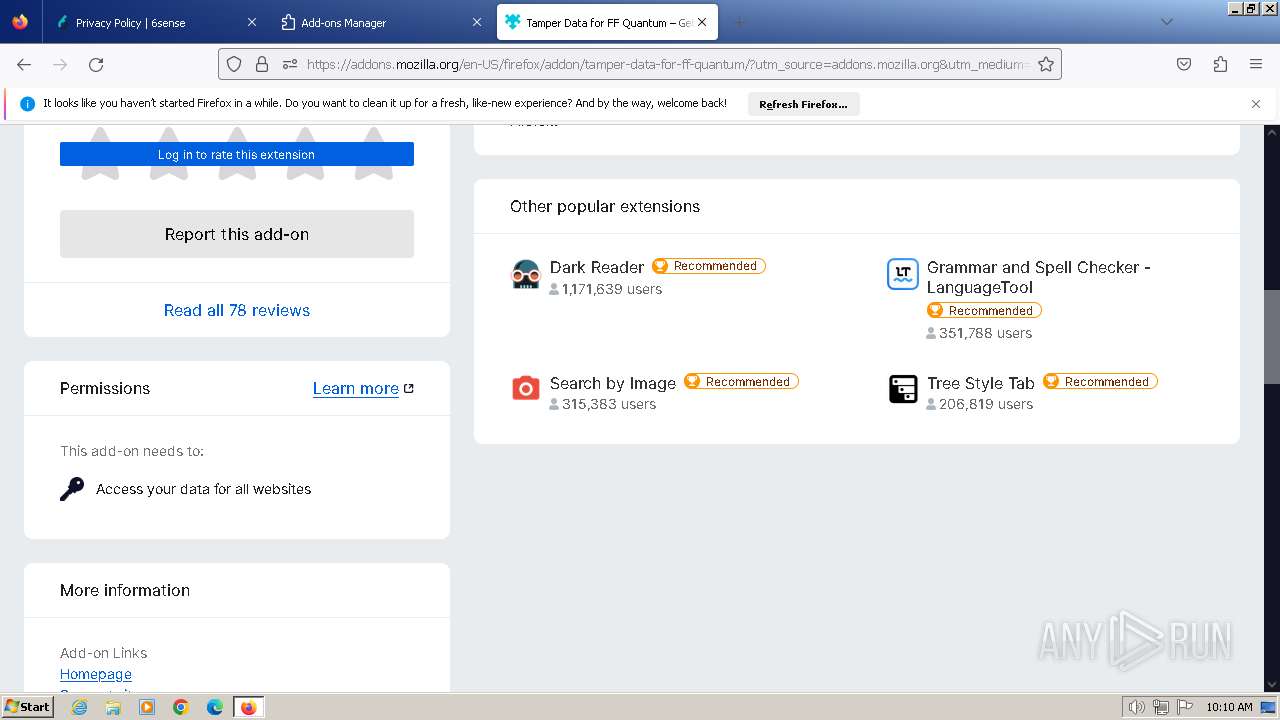The image size is (1280, 720).
Task: Click the Search by Image camera icon
Action: (x=526, y=388)
